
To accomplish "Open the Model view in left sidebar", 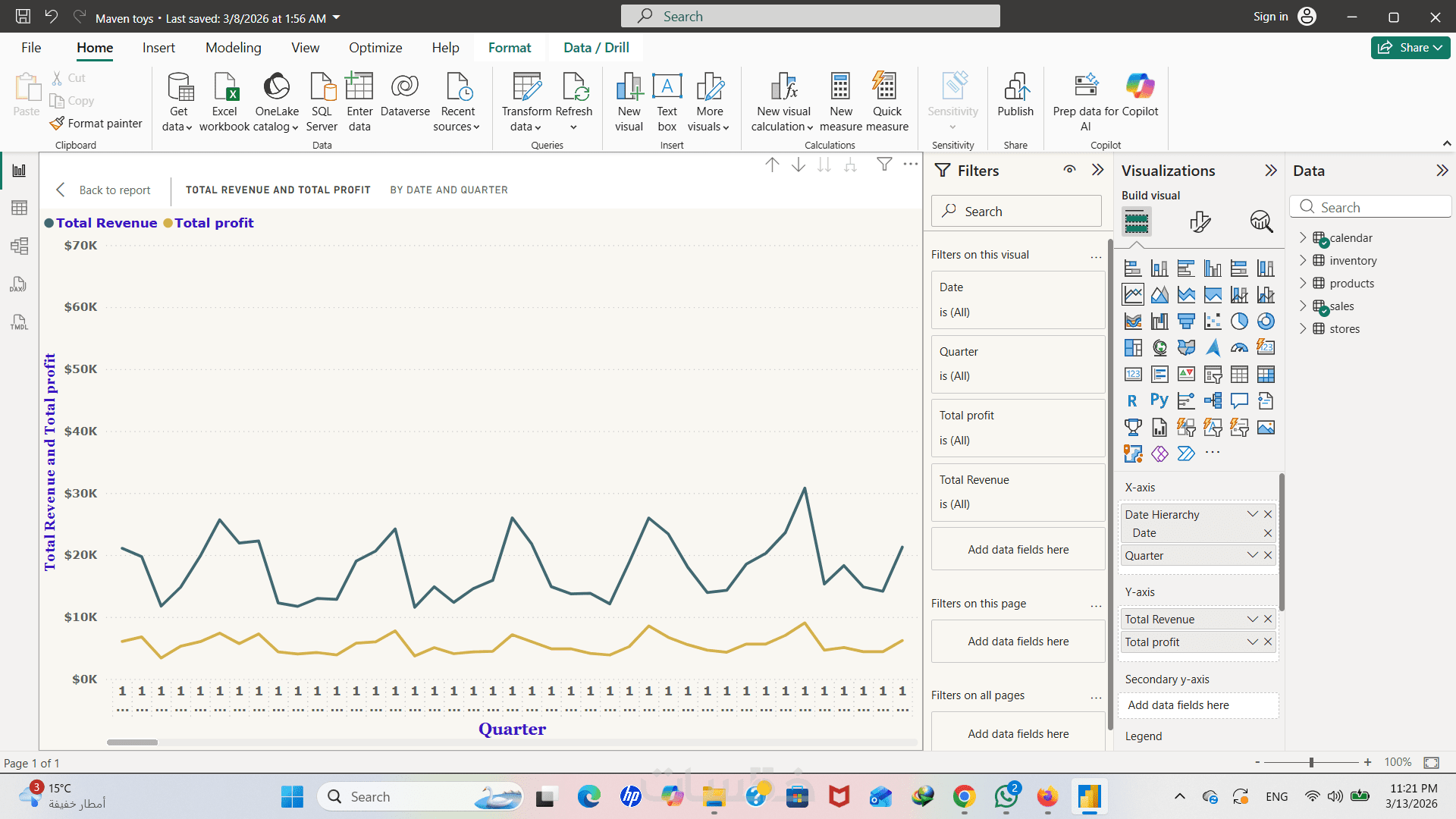I will [x=19, y=246].
